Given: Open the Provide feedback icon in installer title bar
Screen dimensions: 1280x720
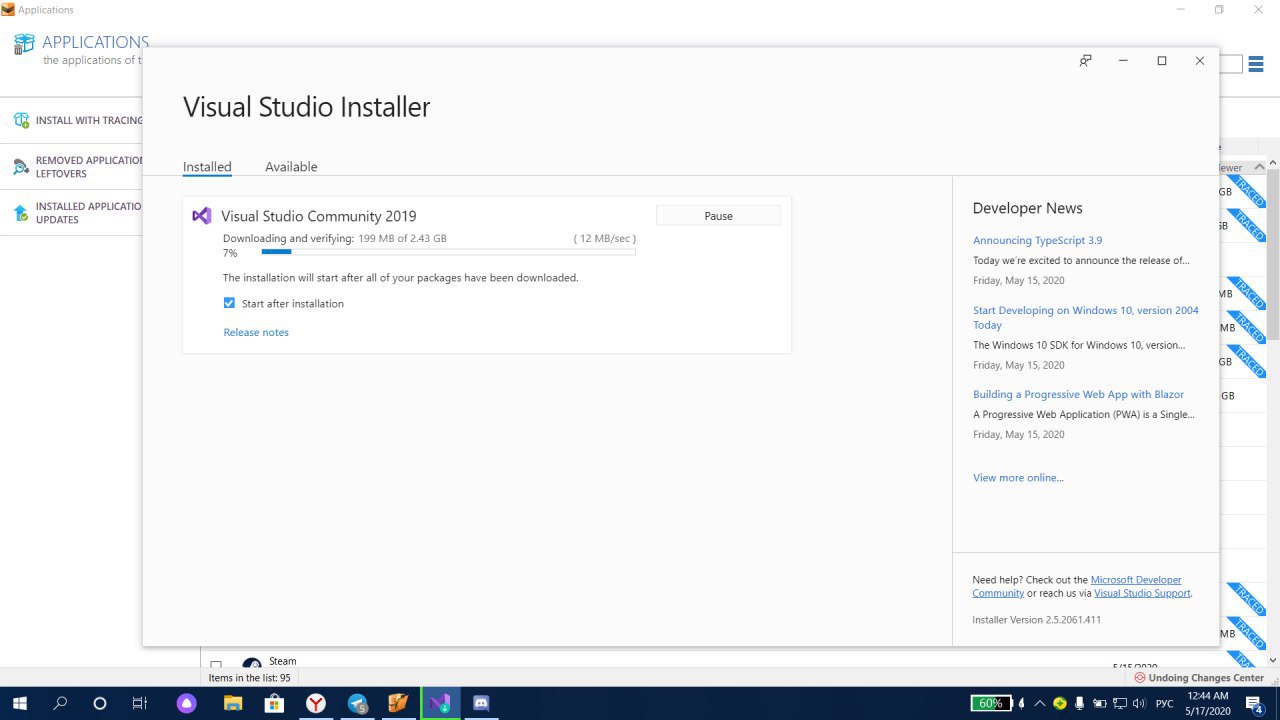Looking at the screenshot, I should (1085, 61).
